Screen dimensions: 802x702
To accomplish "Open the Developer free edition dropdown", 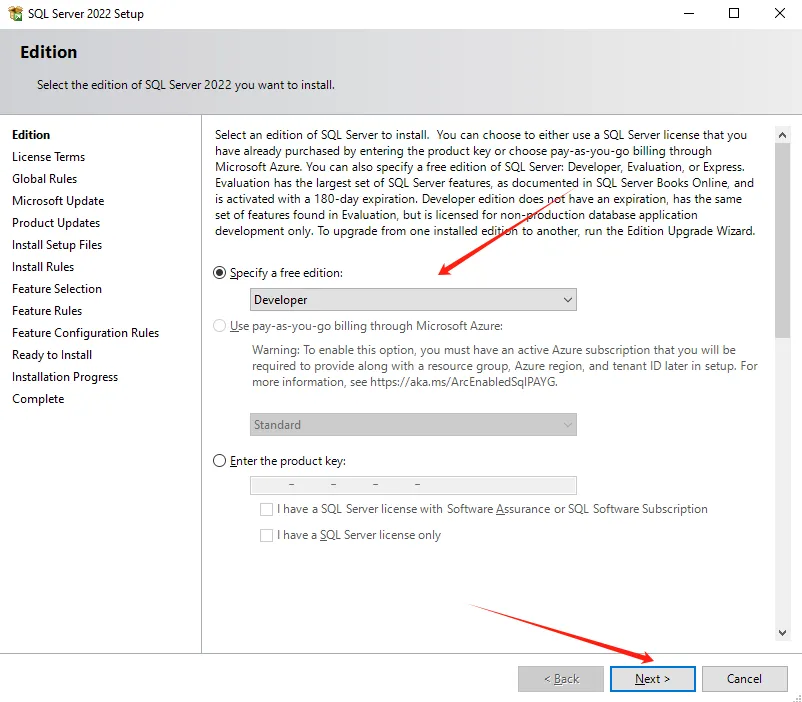I will tap(413, 300).
